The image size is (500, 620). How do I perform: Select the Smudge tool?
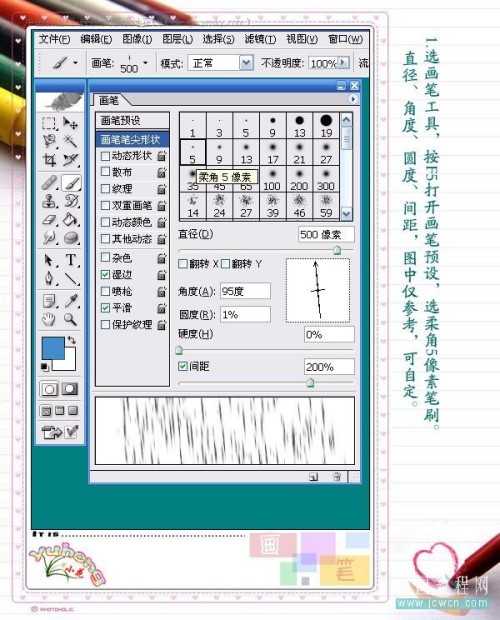[49, 238]
